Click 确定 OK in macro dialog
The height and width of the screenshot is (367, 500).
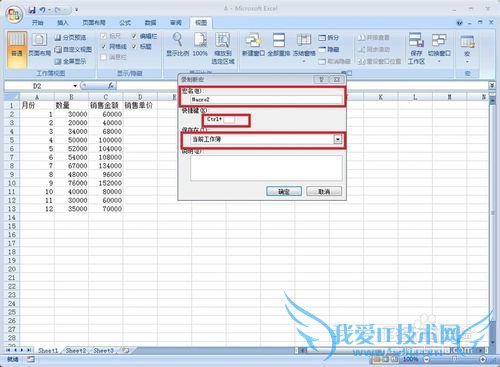click(284, 191)
